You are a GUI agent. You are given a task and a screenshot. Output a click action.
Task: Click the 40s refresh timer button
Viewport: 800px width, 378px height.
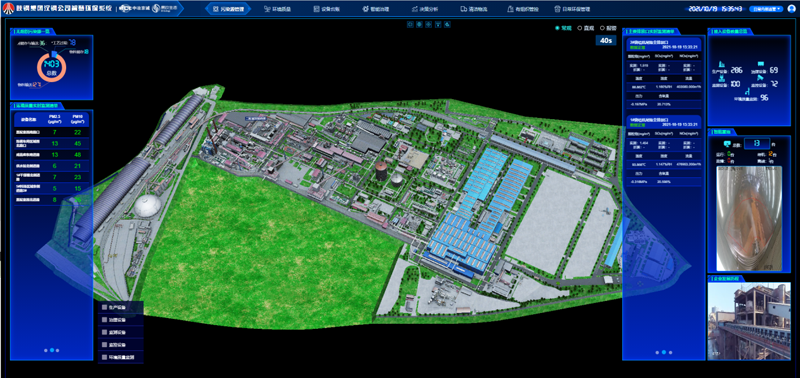point(606,40)
